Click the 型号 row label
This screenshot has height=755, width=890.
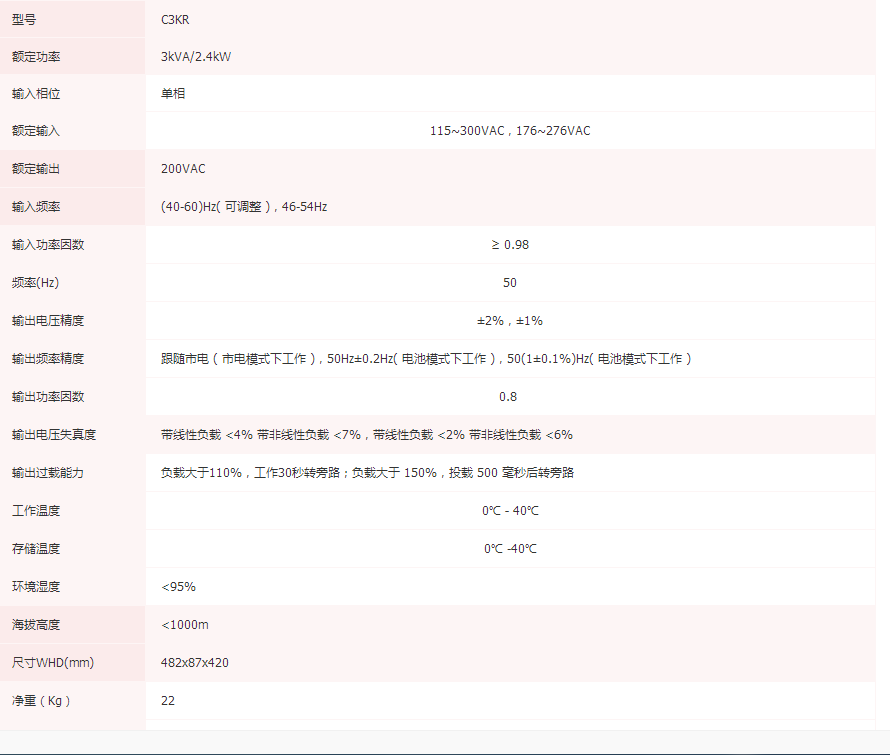pos(24,19)
